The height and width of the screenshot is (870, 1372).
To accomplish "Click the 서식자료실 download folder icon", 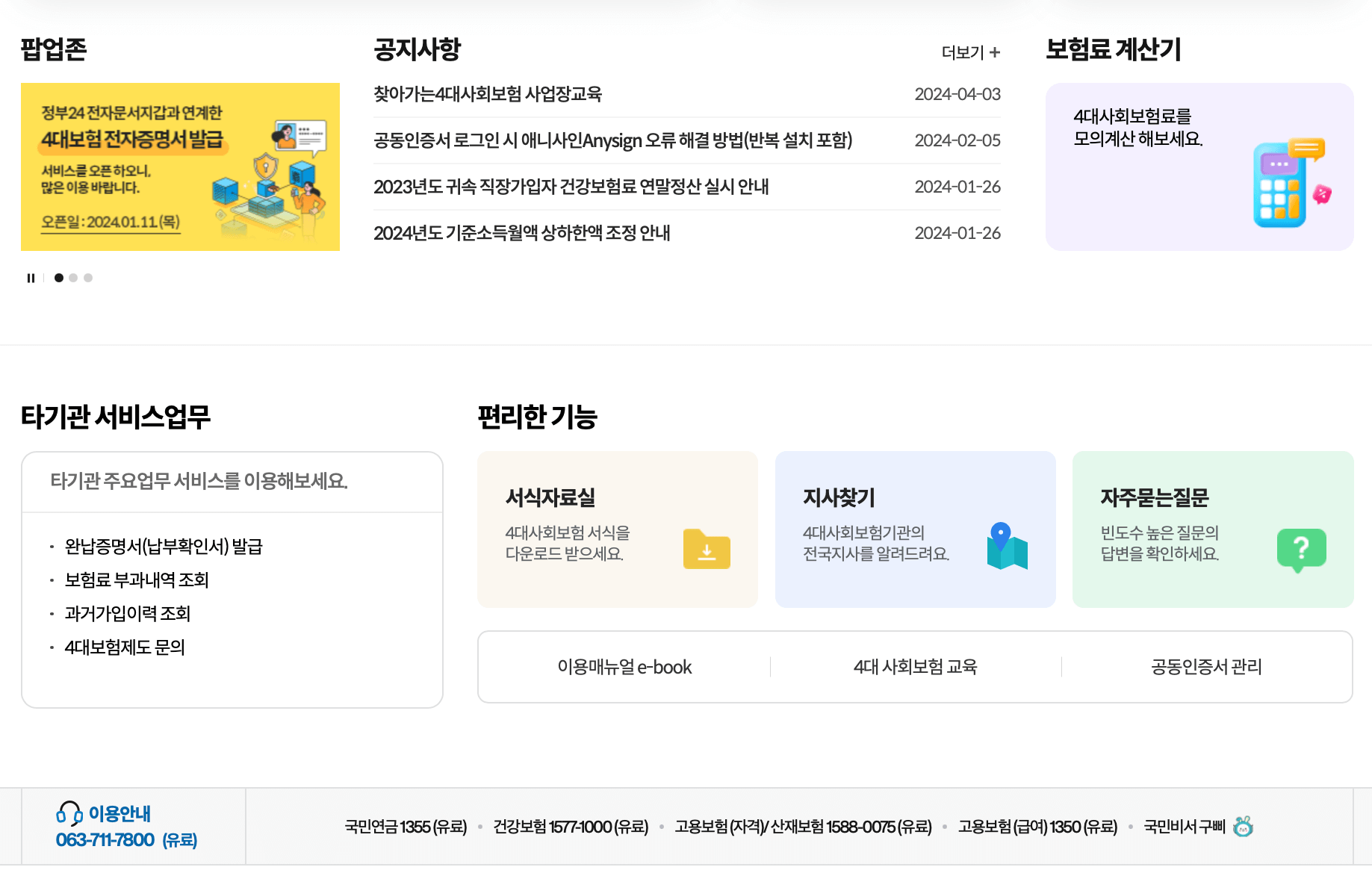I will pos(707,549).
